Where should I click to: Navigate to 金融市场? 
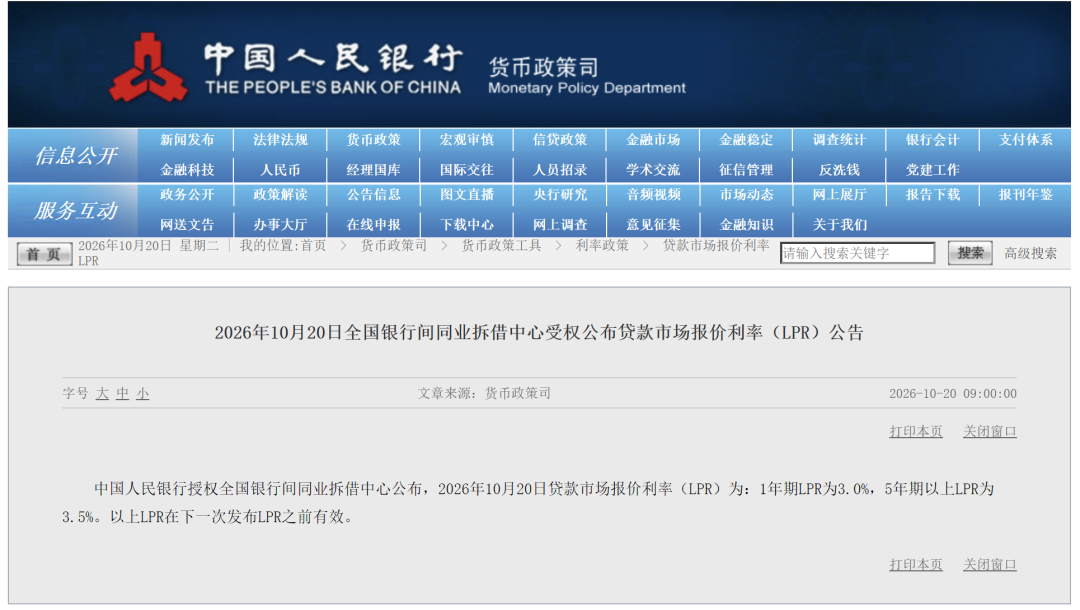pos(653,140)
